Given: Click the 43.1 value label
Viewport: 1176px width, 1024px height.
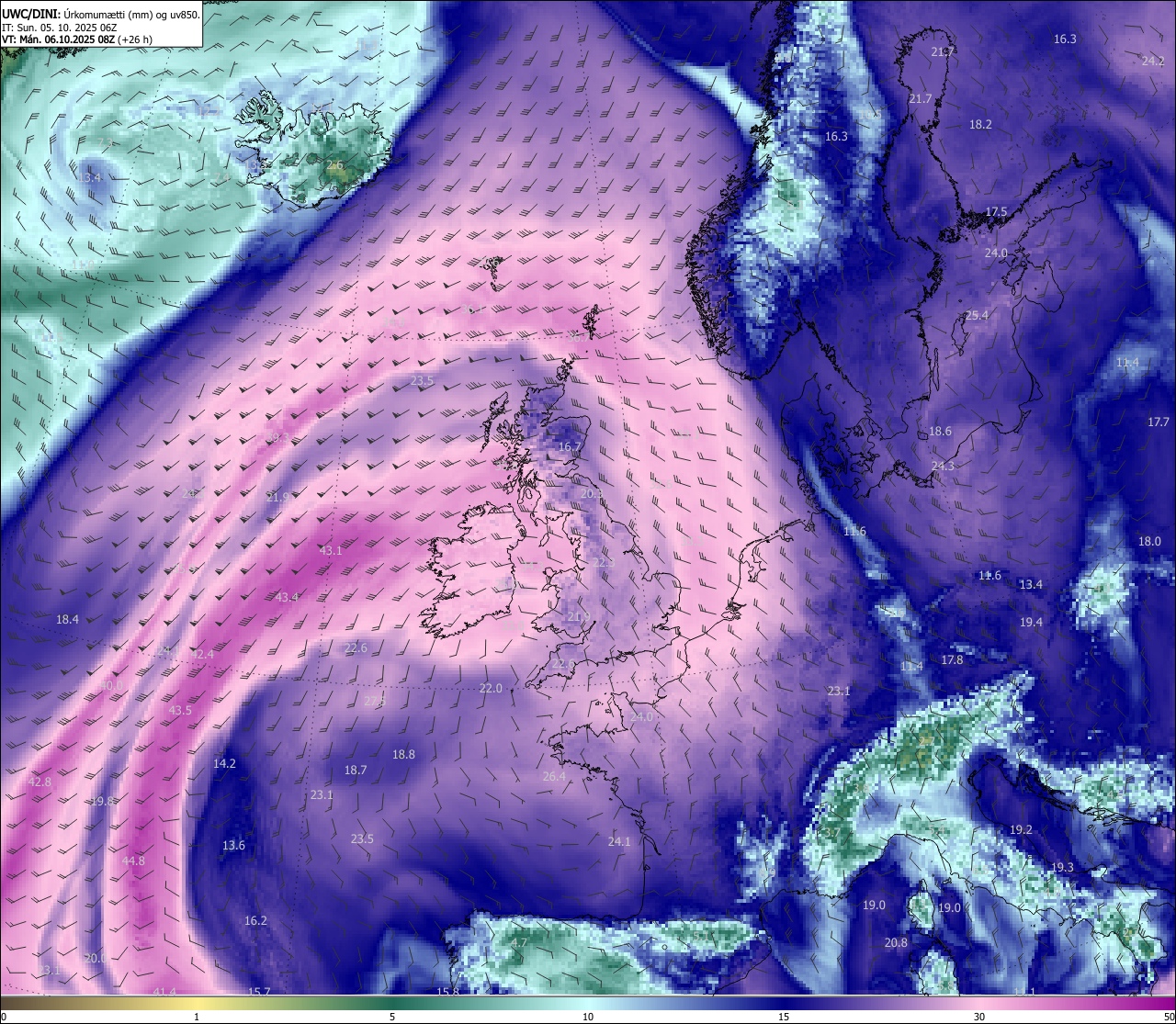Looking at the screenshot, I should click(x=330, y=551).
